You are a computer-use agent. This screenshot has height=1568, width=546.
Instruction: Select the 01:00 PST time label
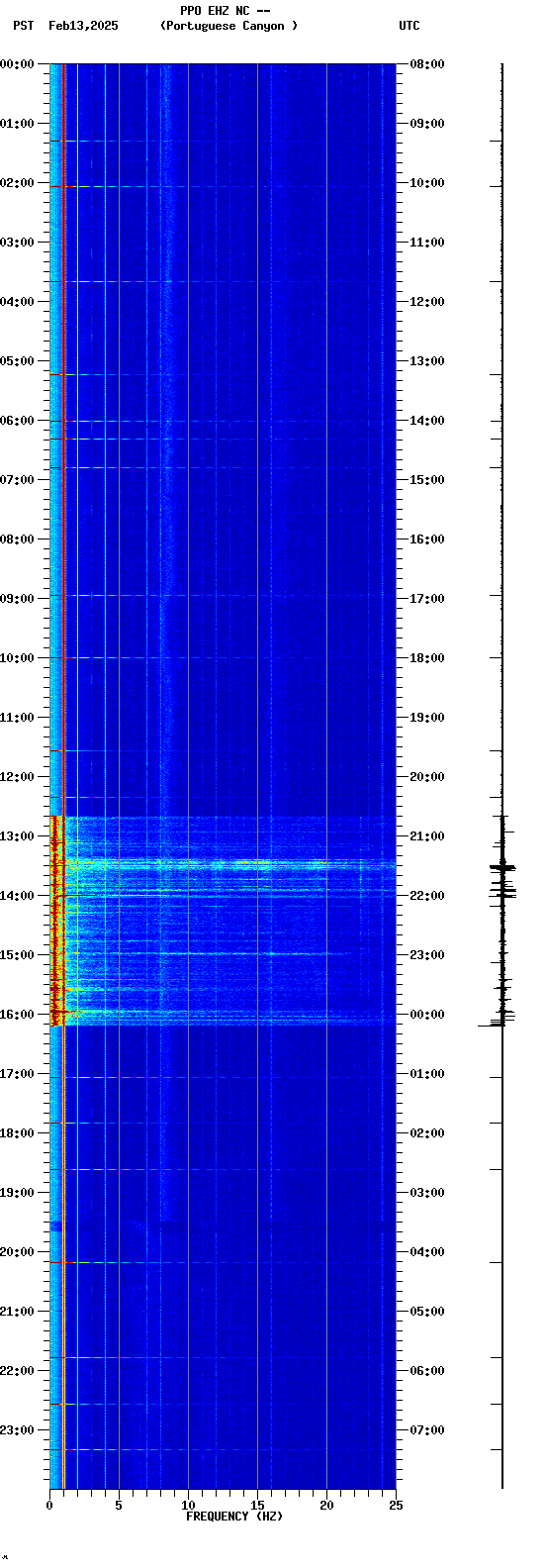18,124
